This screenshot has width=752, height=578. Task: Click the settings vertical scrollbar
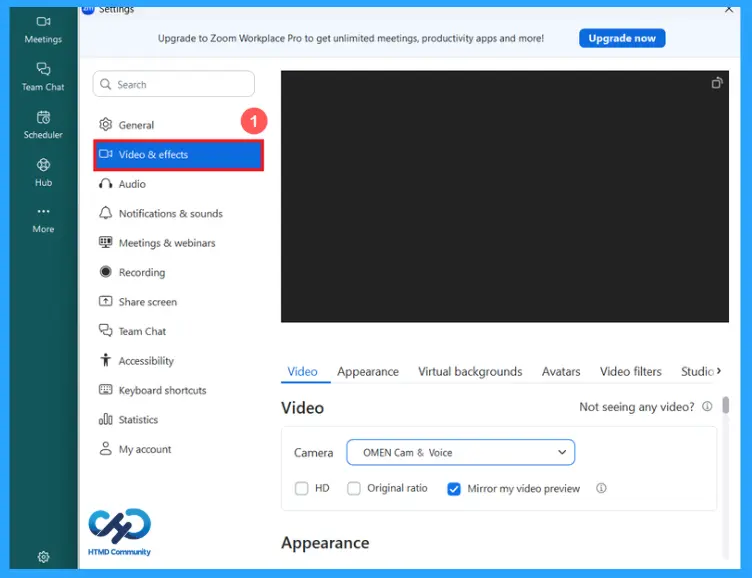pyautogui.click(x=726, y=405)
